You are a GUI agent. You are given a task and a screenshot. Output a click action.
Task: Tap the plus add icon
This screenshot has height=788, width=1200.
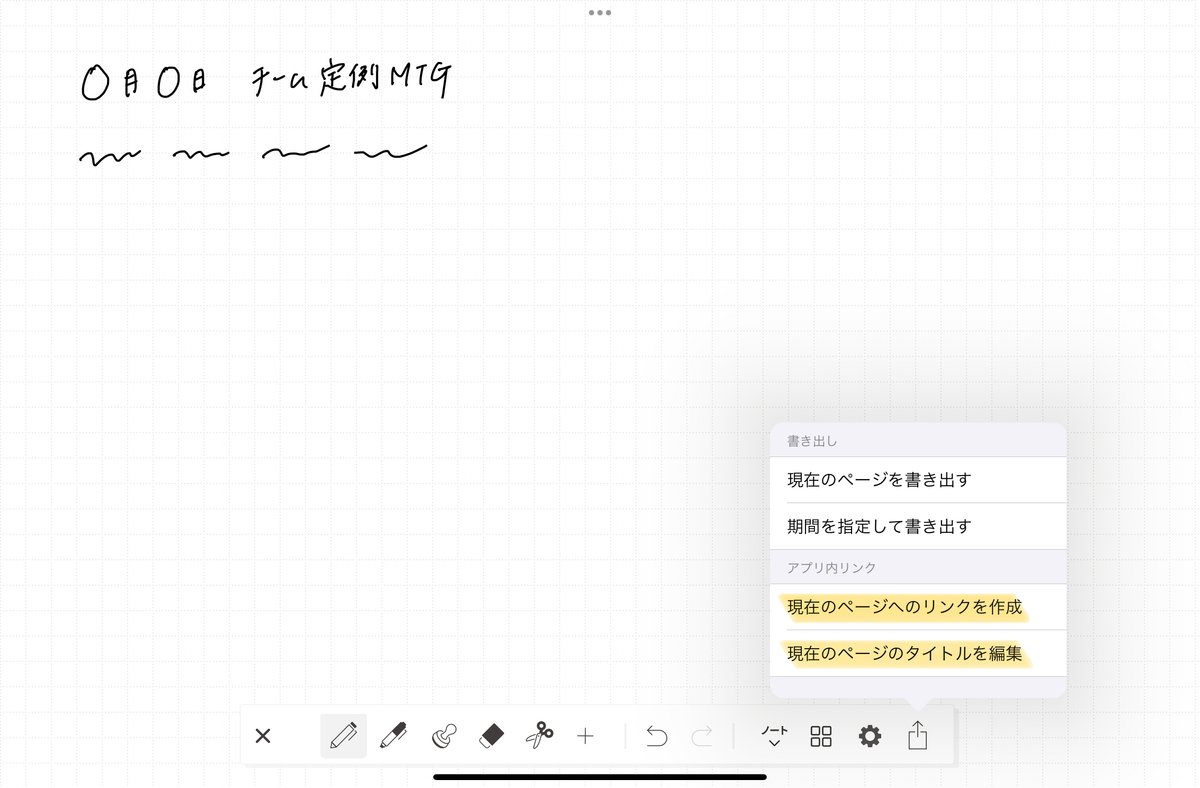click(586, 737)
